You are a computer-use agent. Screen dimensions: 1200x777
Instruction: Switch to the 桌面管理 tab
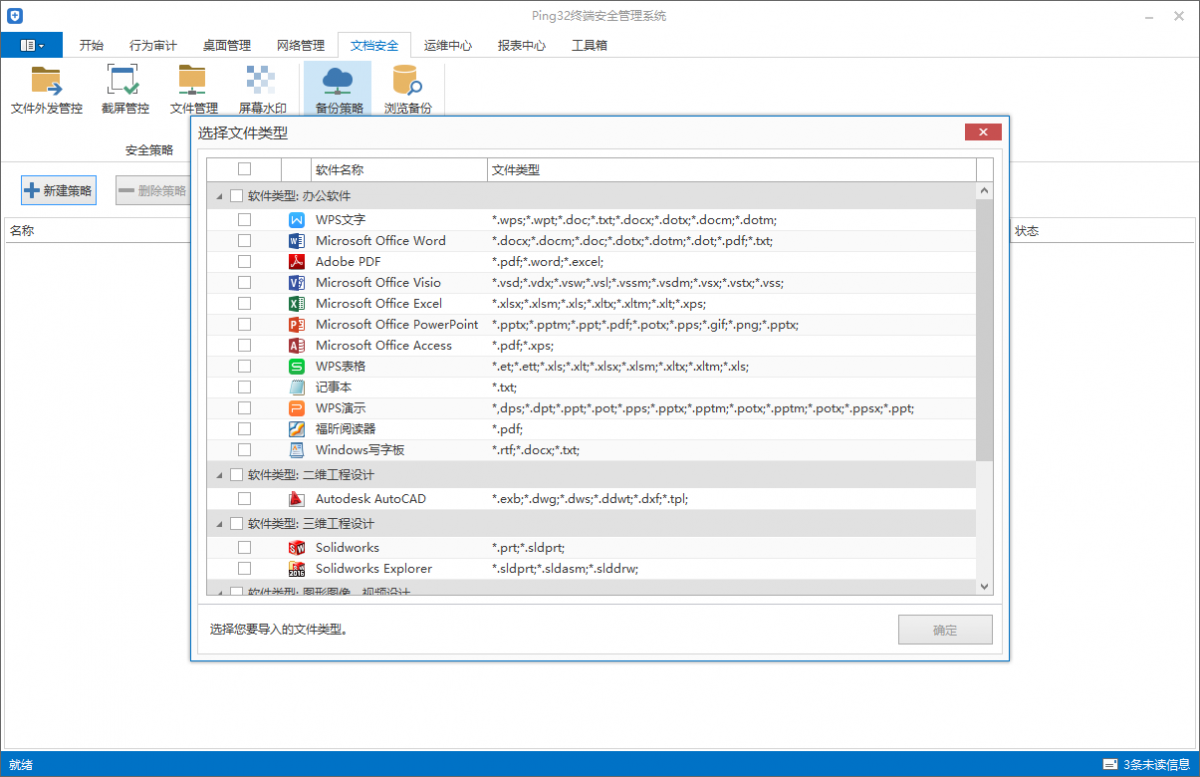226,45
